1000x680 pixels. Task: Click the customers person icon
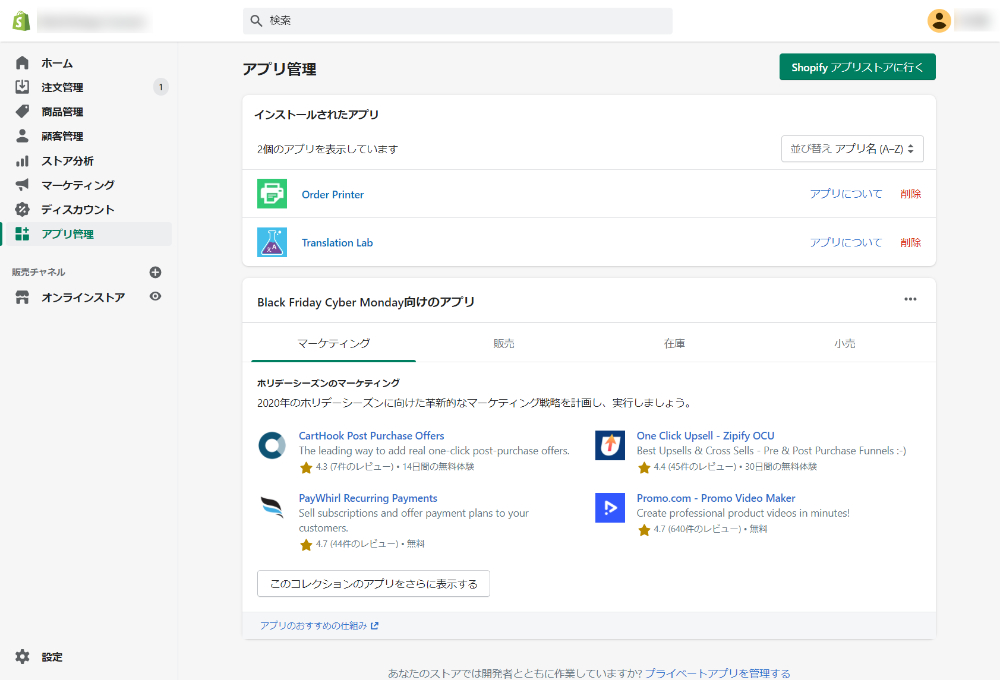coord(22,136)
